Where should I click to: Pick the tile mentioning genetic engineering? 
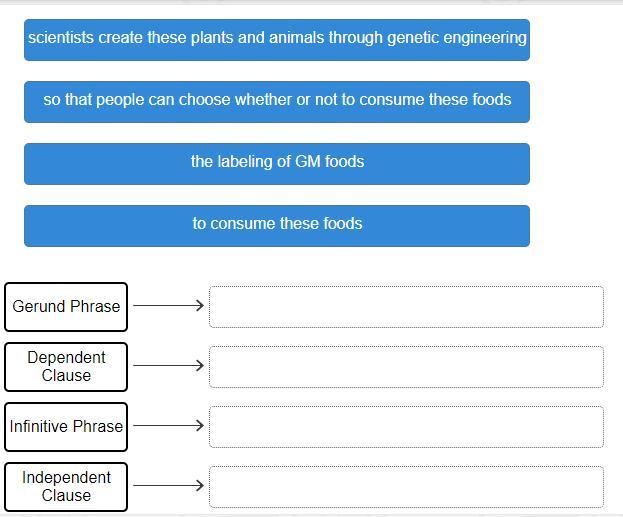pos(277,39)
